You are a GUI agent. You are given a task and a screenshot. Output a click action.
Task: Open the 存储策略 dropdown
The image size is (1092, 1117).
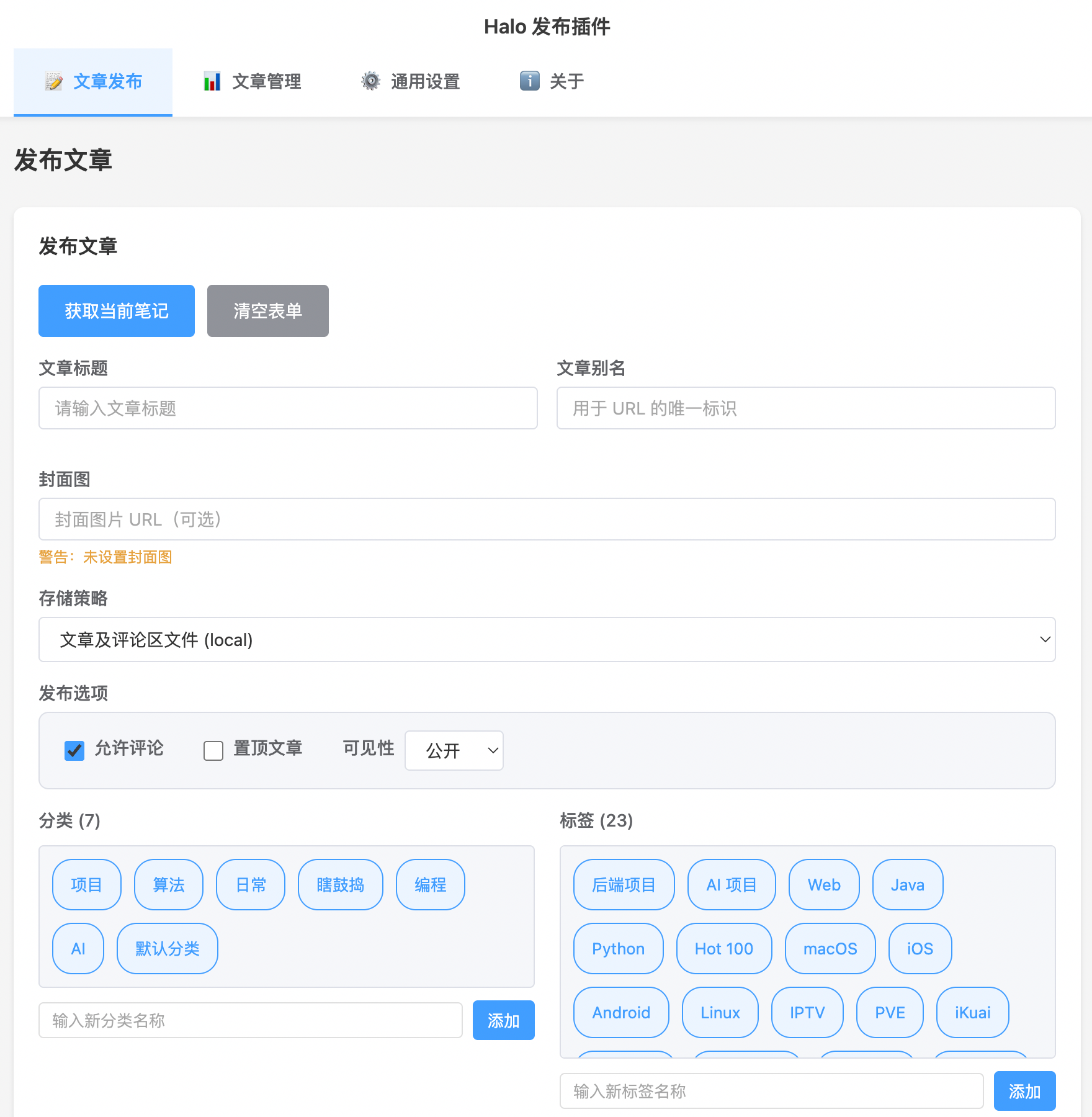pos(547,640)
